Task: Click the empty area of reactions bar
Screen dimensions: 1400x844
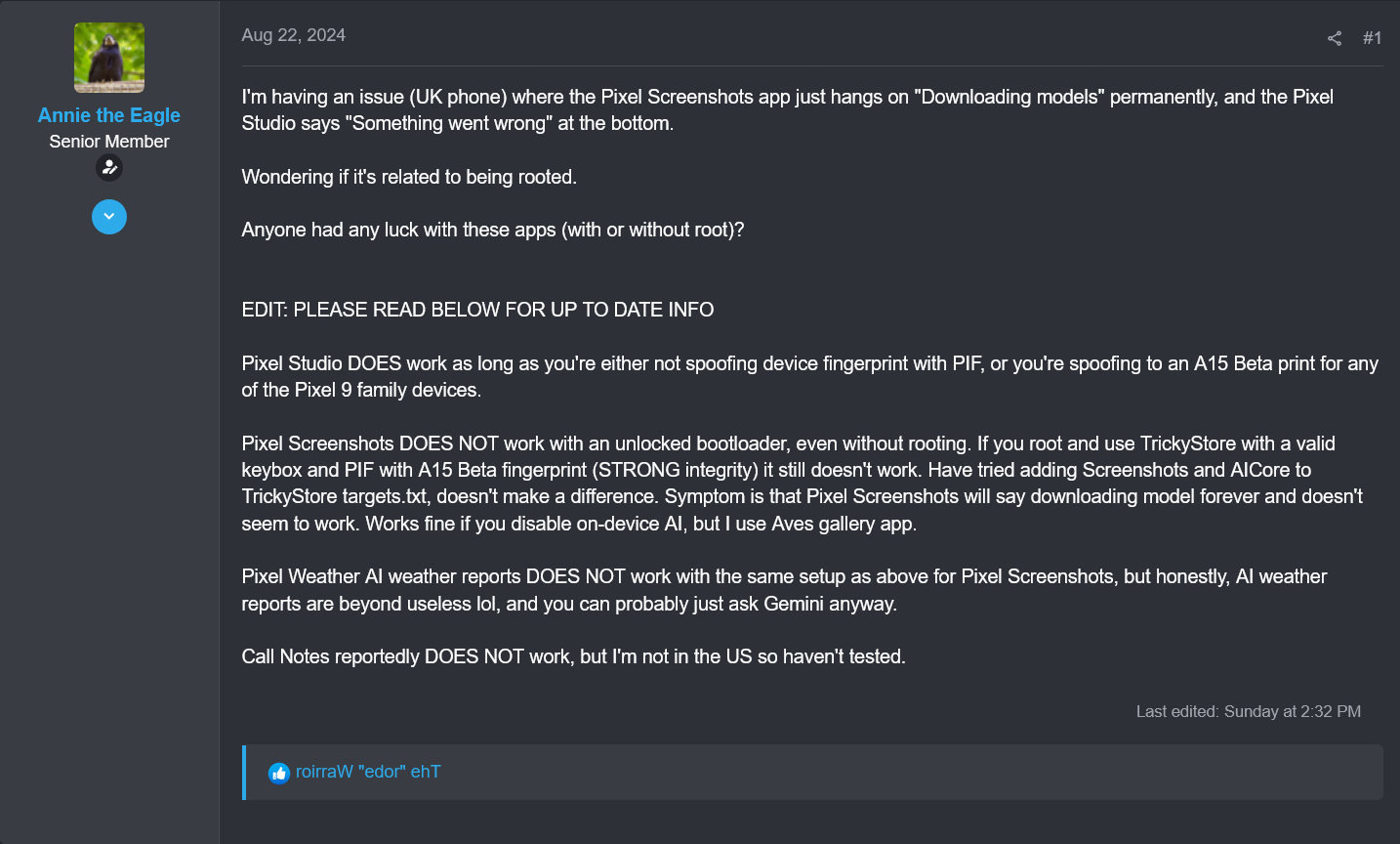Action: pyautogui.click(x=879, y=773)
